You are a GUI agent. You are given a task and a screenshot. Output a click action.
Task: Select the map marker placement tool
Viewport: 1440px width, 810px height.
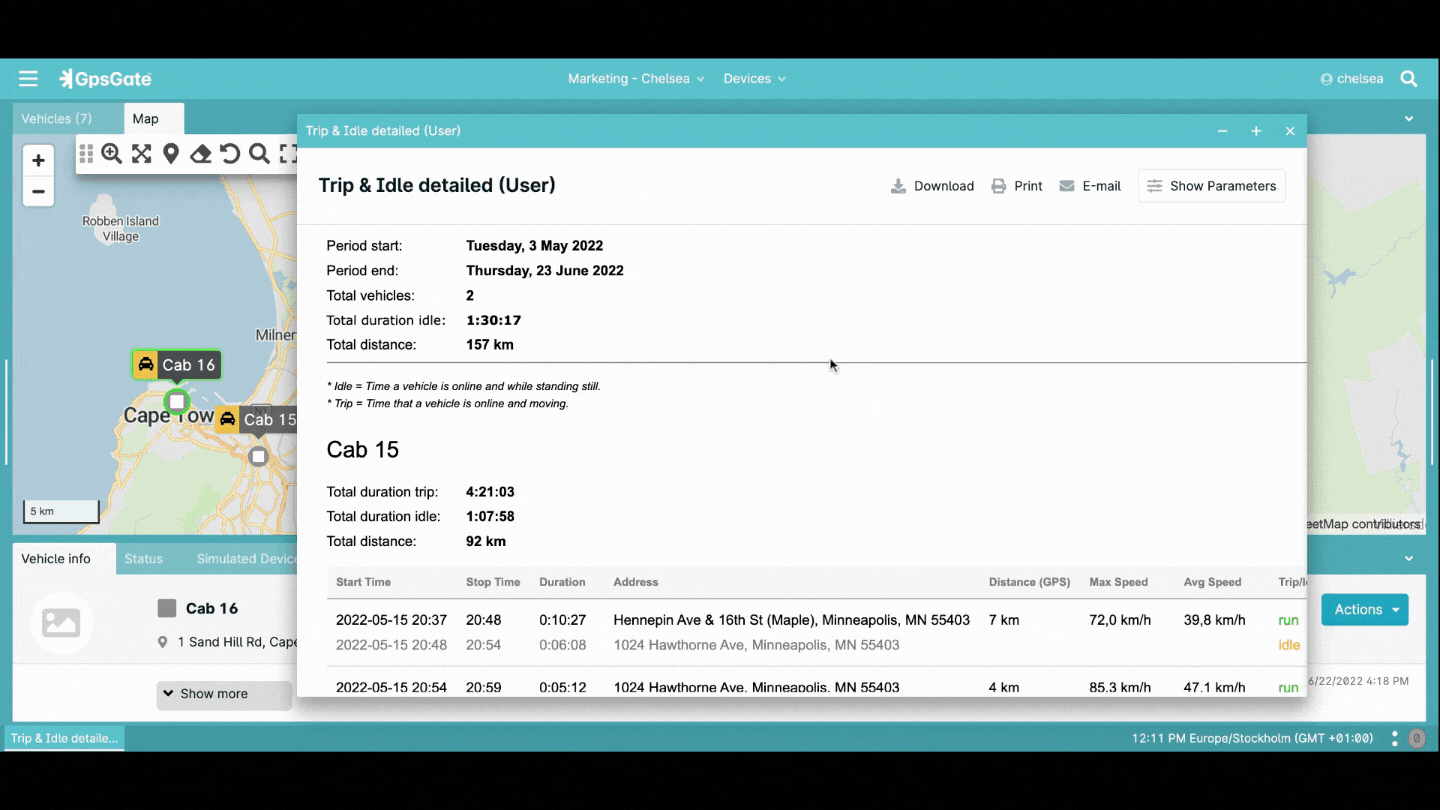tap(170, 154)
